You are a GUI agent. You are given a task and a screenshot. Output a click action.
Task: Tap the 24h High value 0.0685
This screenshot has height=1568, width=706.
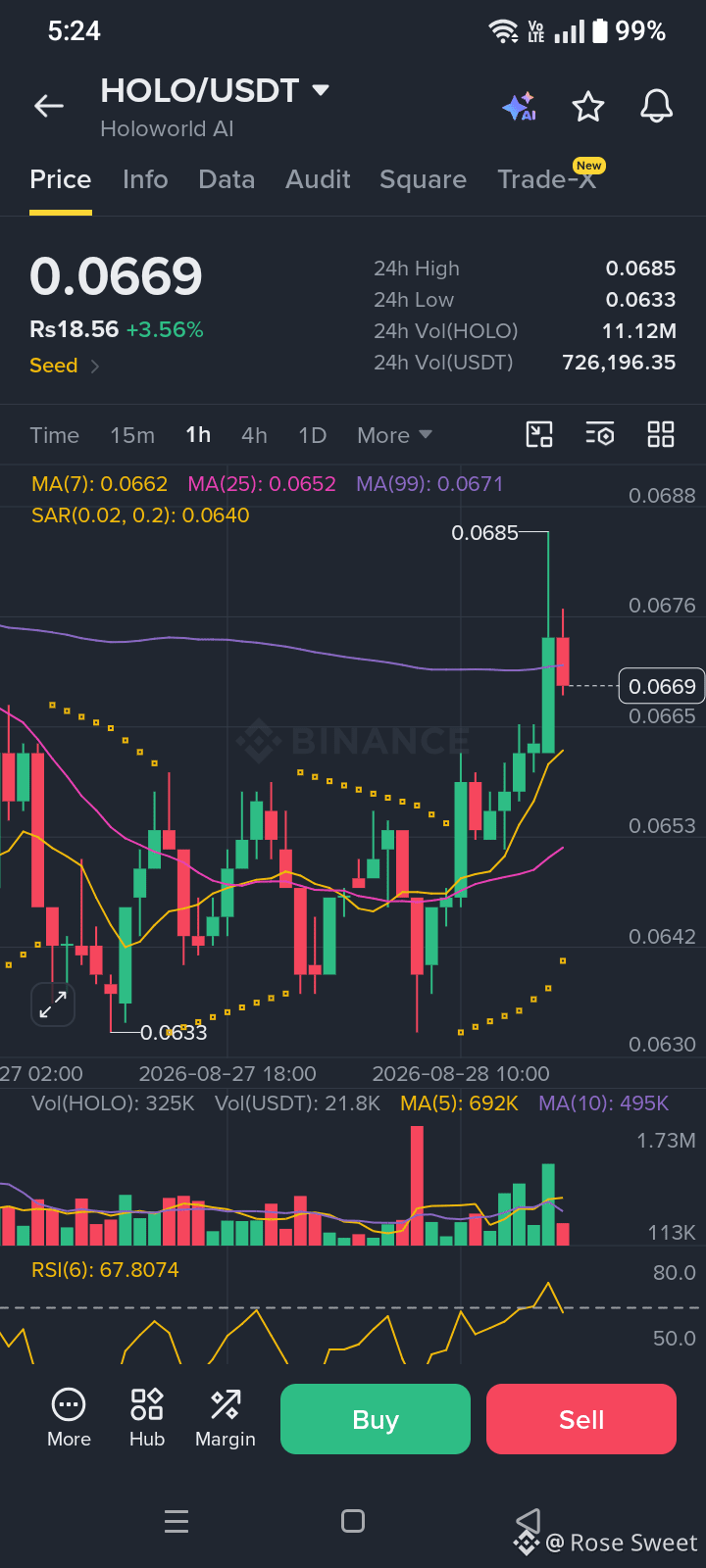point(640,269)
